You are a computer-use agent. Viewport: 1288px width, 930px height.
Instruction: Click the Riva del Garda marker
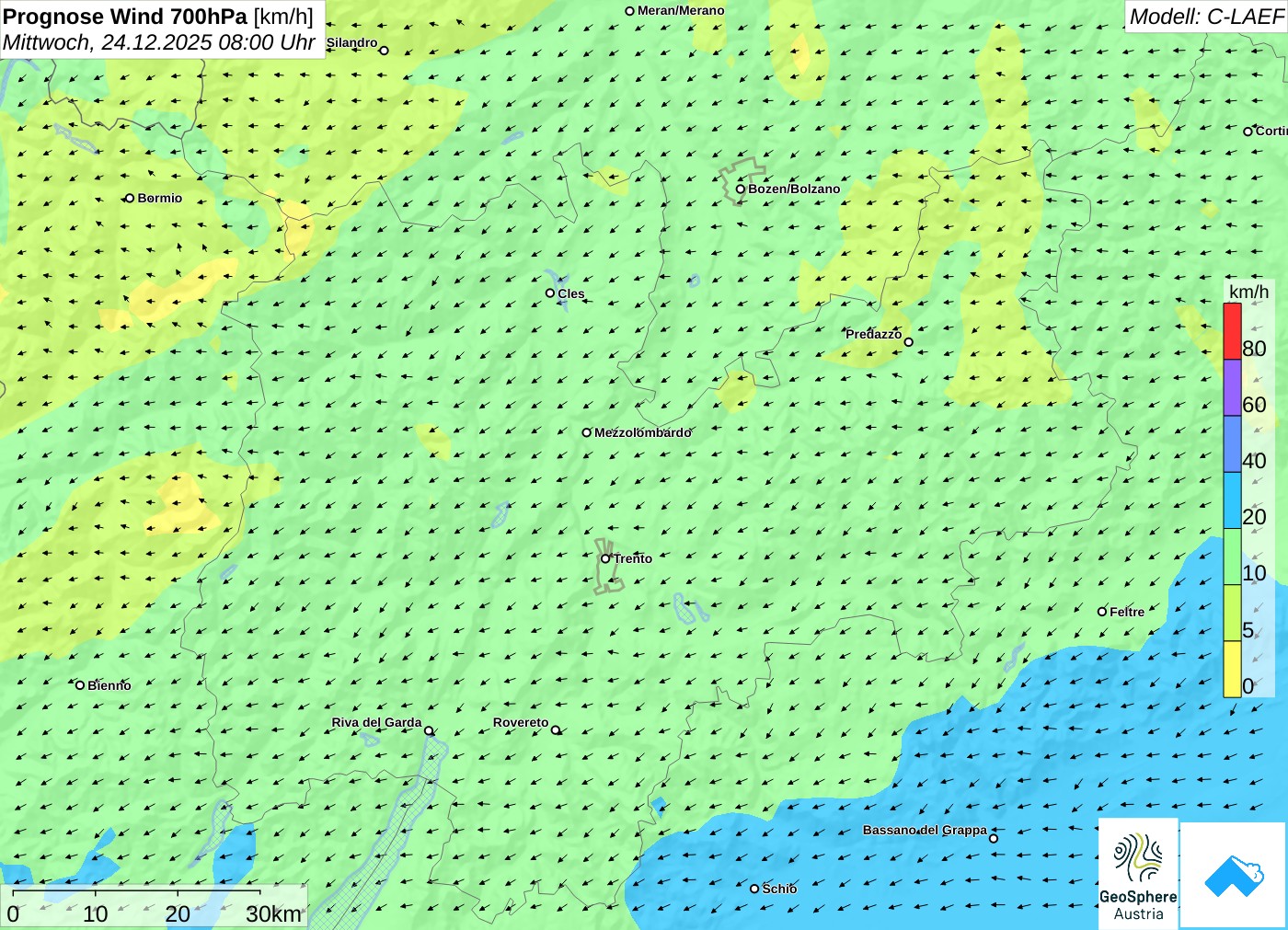[x=428, y=730]
